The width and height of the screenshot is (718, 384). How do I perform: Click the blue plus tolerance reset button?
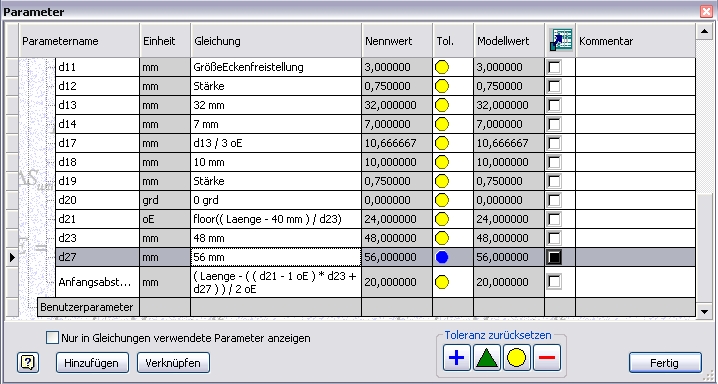tap(457, 358)
